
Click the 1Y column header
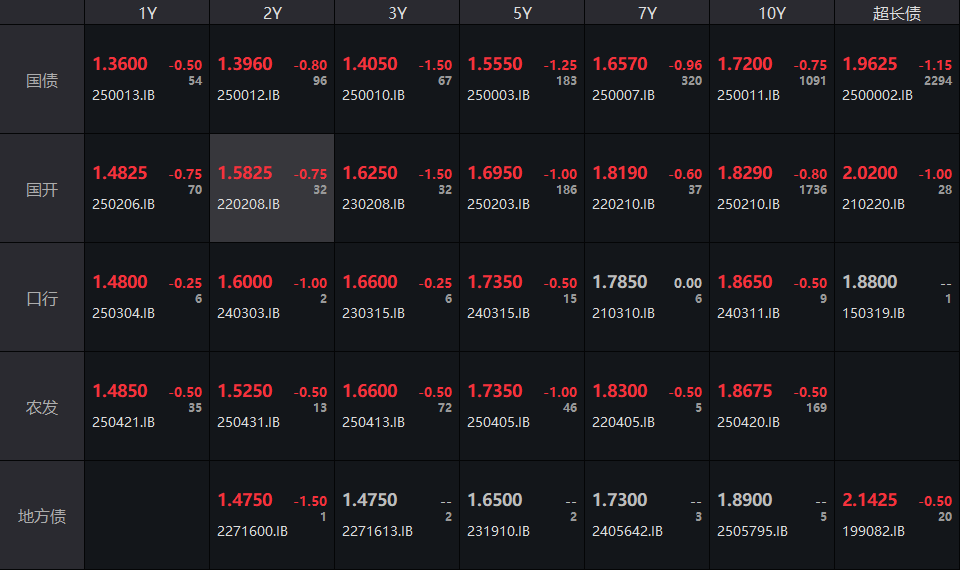[147, 13]
